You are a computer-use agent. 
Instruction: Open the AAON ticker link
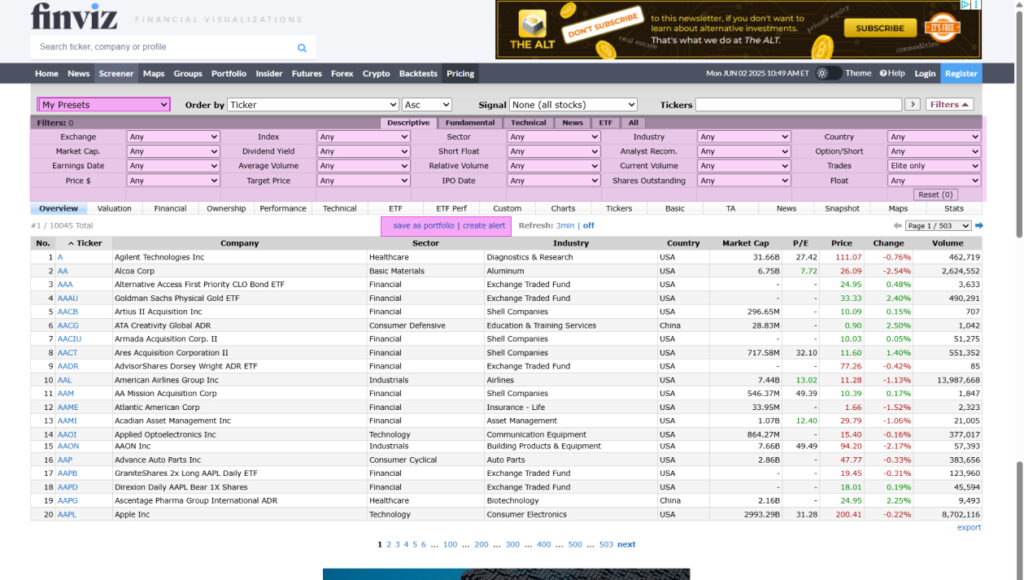(68, 446)
